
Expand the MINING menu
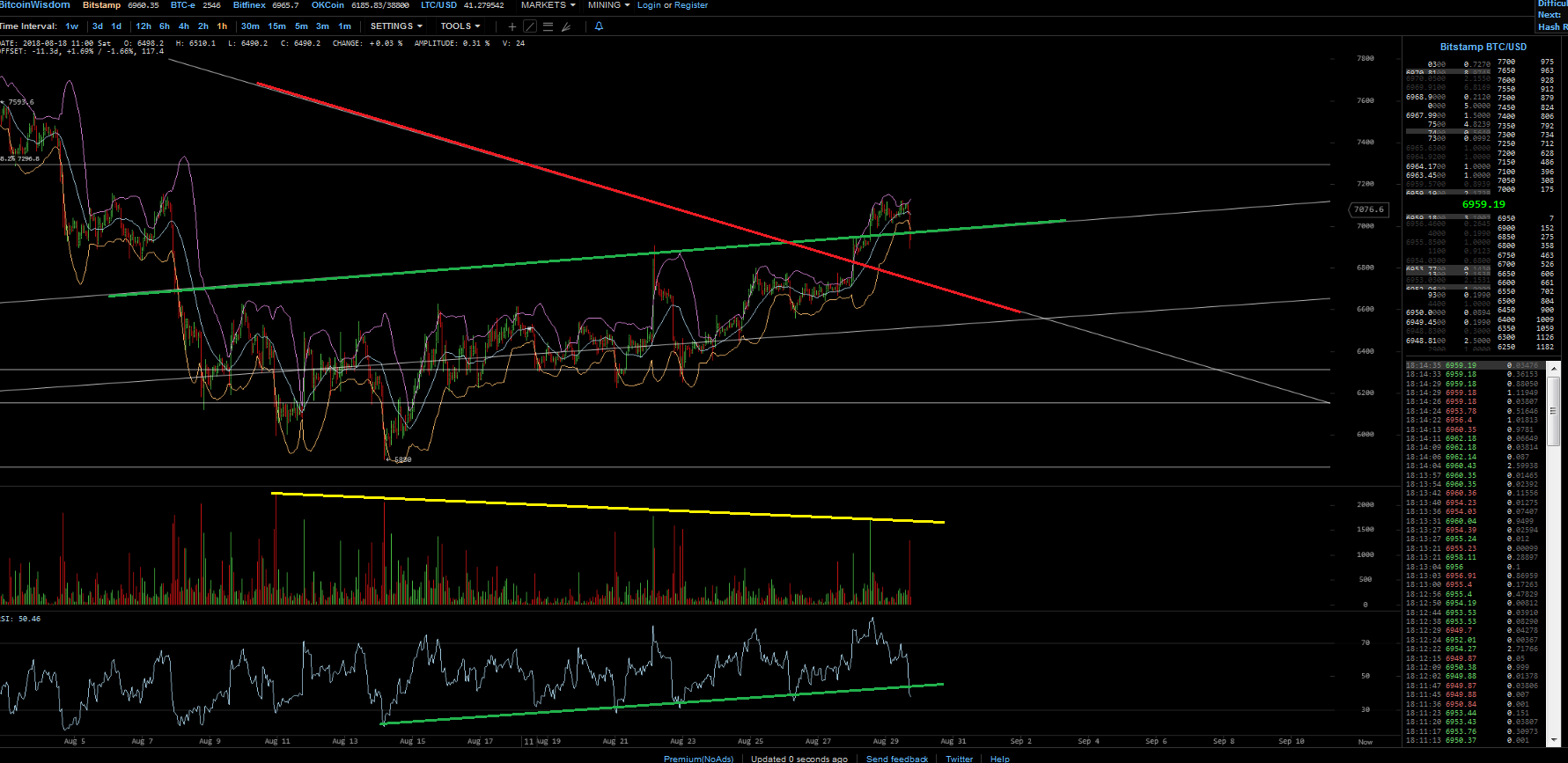point(609,5)
